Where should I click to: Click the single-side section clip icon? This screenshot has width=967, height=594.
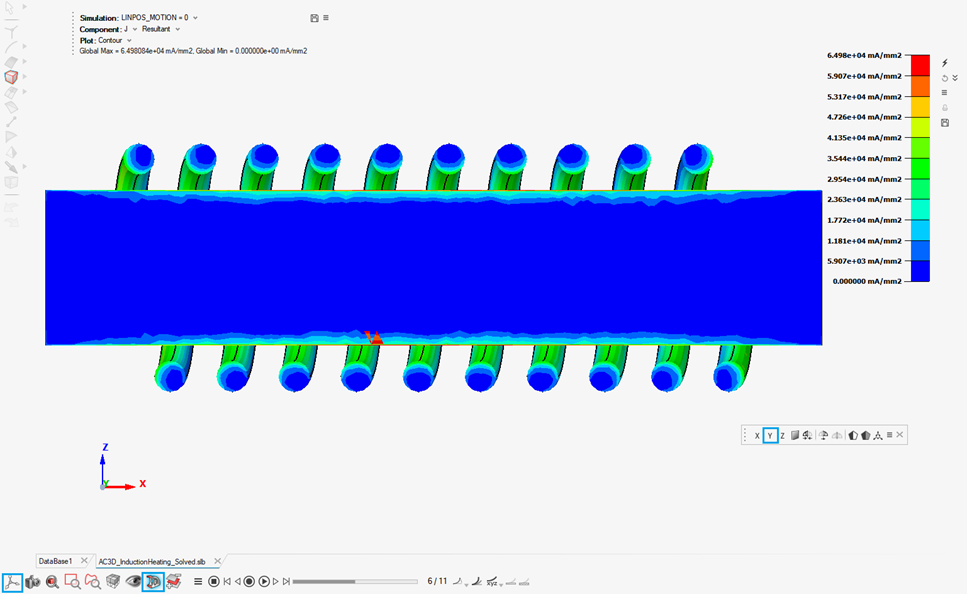coord(823,435)
